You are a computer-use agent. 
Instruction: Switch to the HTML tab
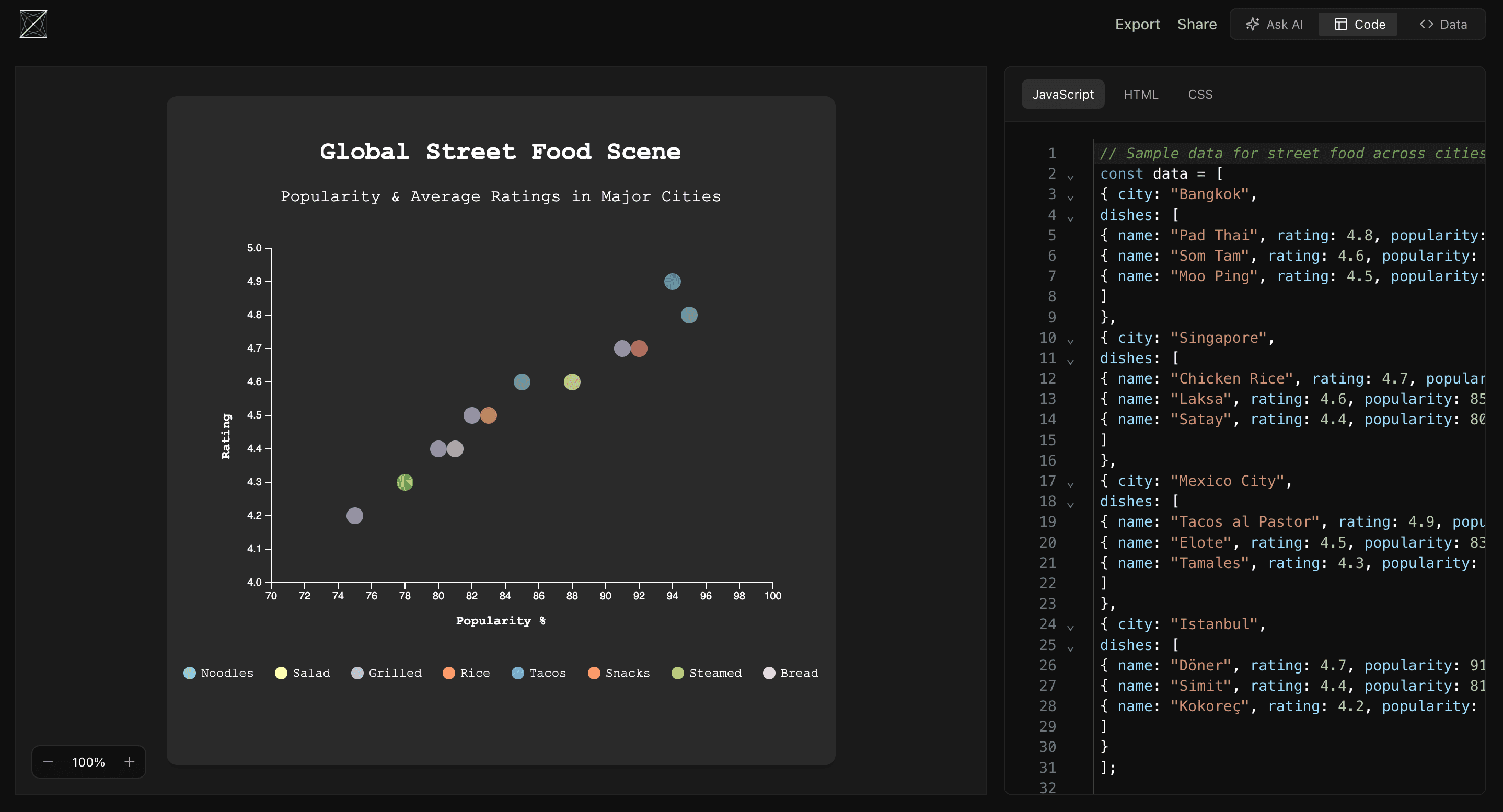pyautogui.click(x=1141, y=93)
